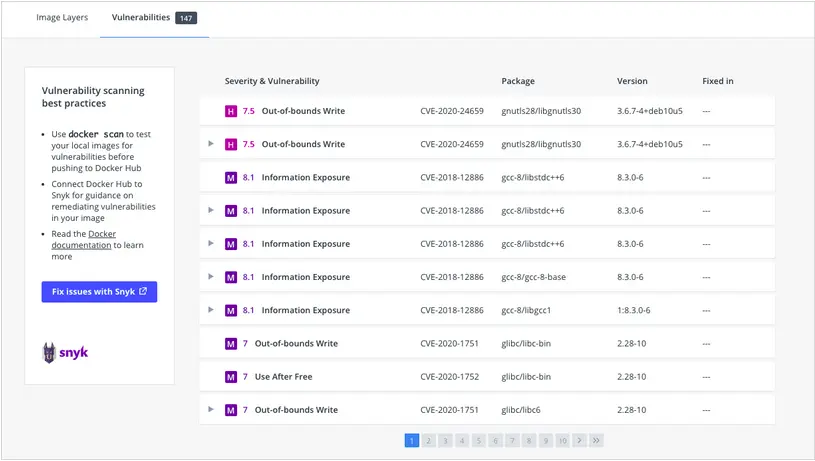Expand the gcc-8/gcc-8-base Information Exposure row
This screenshot has width=815, height=461.
click(x=211, y=277)
